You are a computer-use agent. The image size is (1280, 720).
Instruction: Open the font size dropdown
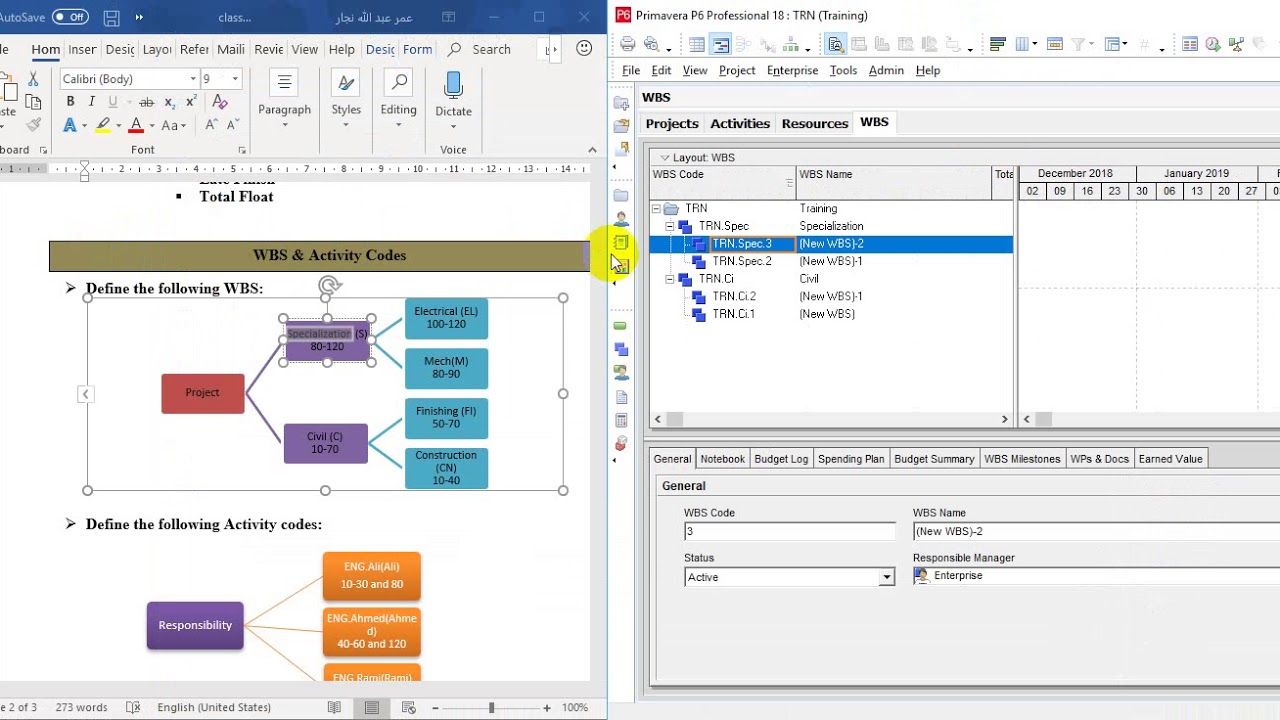(x=235, y=79)
